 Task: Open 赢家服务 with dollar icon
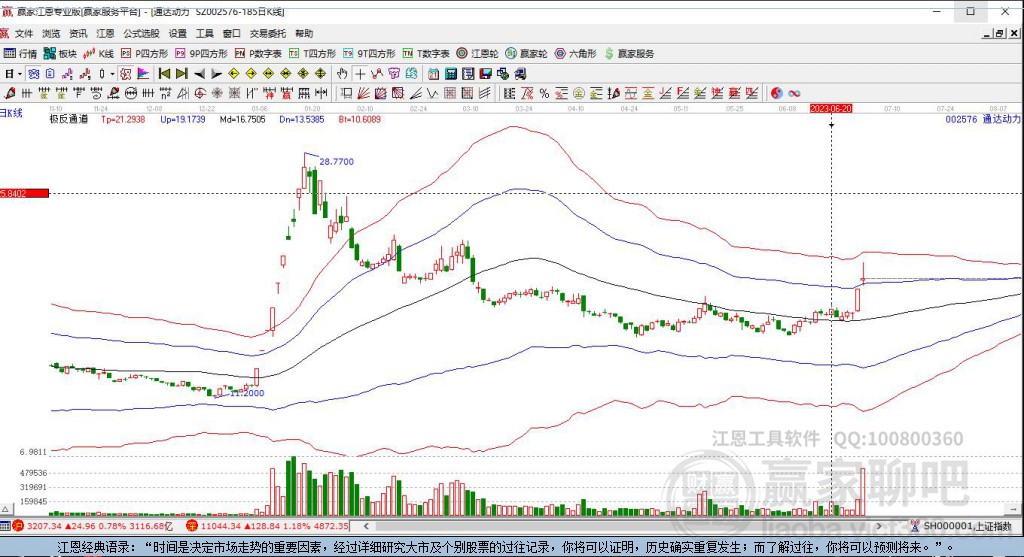coord(630,54)
